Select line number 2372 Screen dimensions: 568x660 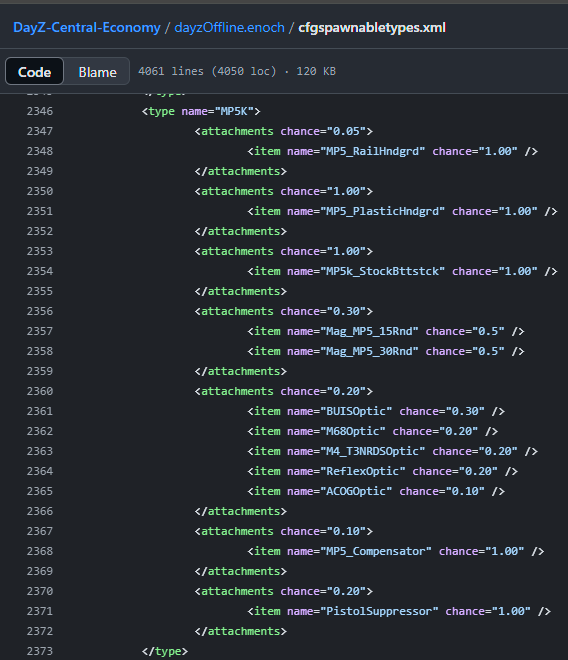(x=40, y=631)
